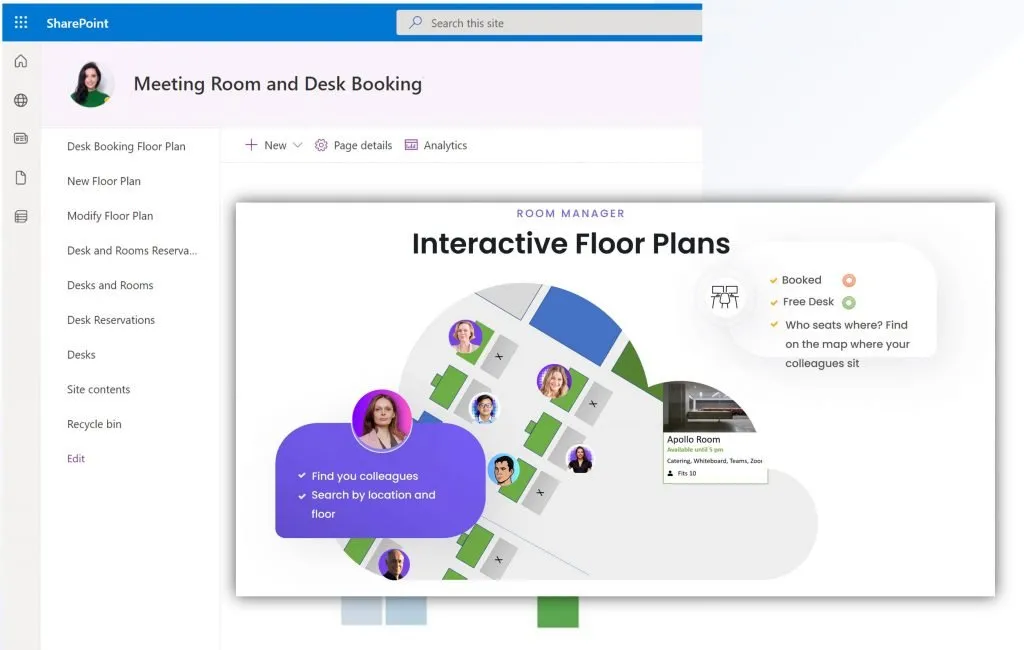
Task: Open Desk and Rooms Reserva... link
Action: (132, 250)
